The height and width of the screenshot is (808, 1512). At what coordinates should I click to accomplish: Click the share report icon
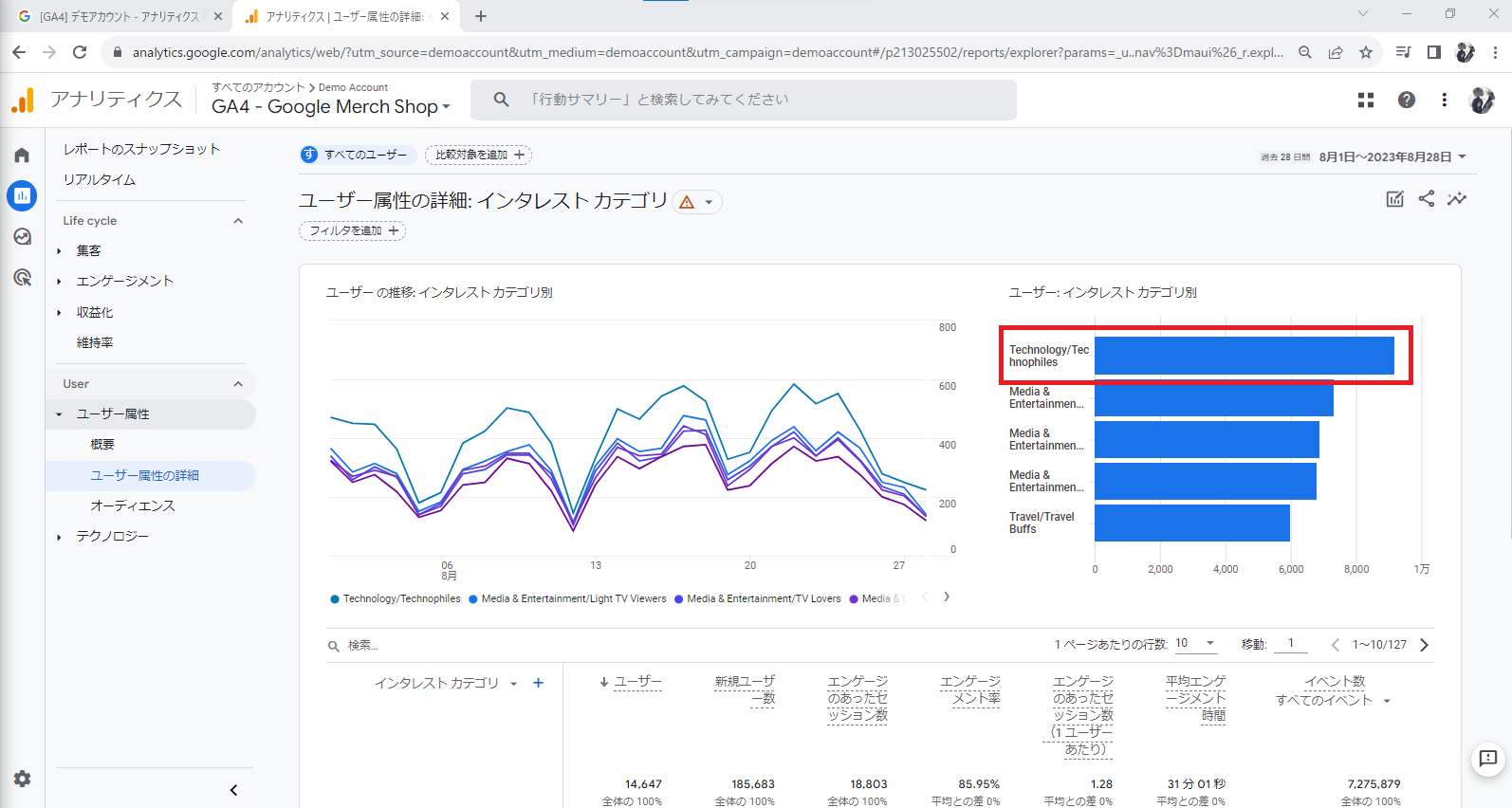tap(1426, 198)
